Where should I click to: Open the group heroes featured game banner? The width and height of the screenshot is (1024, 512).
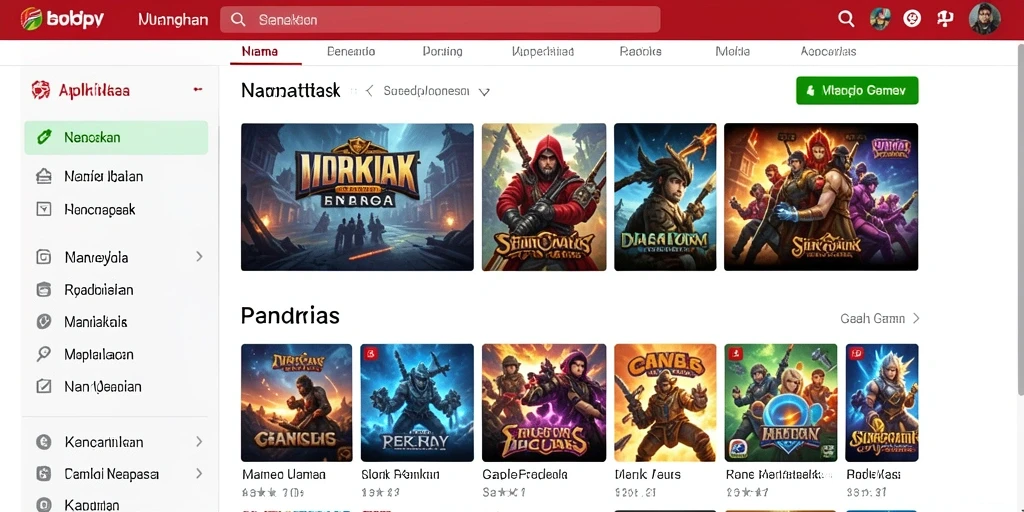click(x=821, y=197)
